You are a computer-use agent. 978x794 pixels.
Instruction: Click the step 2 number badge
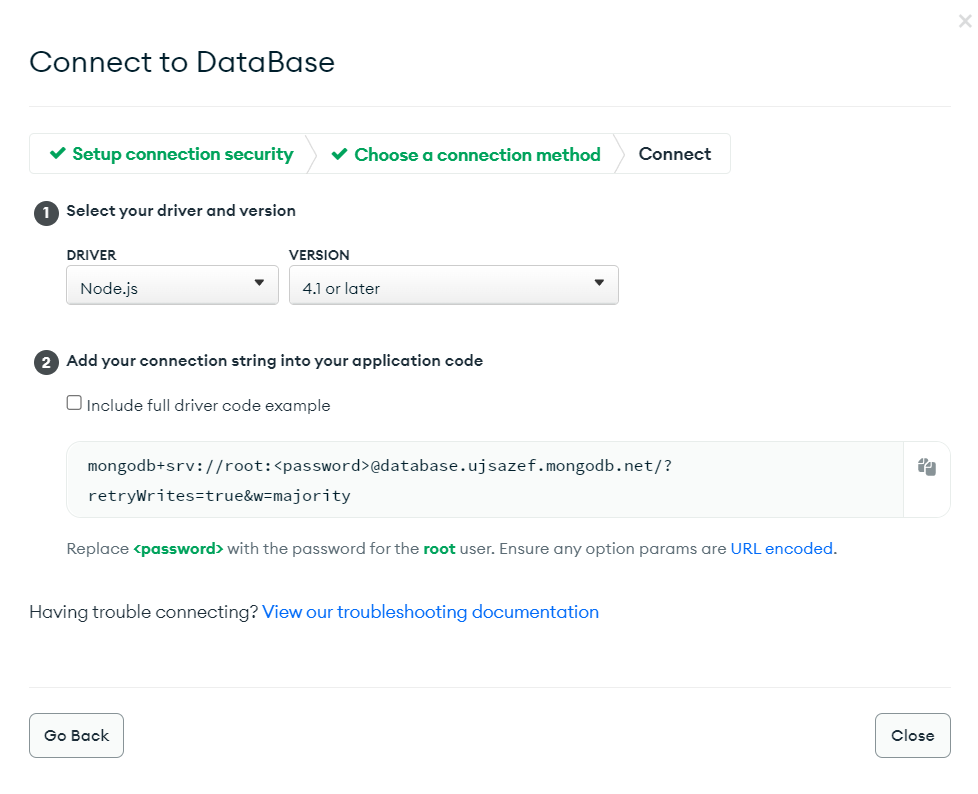coord(46,362)
